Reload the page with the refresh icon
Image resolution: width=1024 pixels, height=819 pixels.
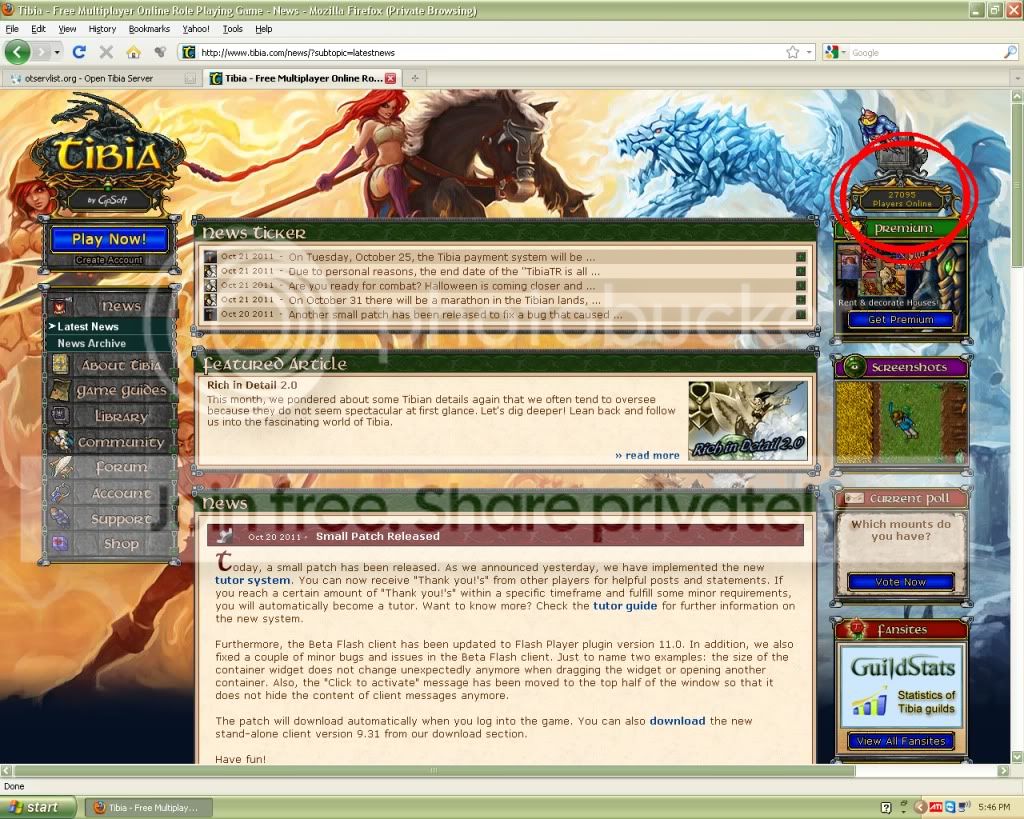pyautogui.click(x=80, y=52)
